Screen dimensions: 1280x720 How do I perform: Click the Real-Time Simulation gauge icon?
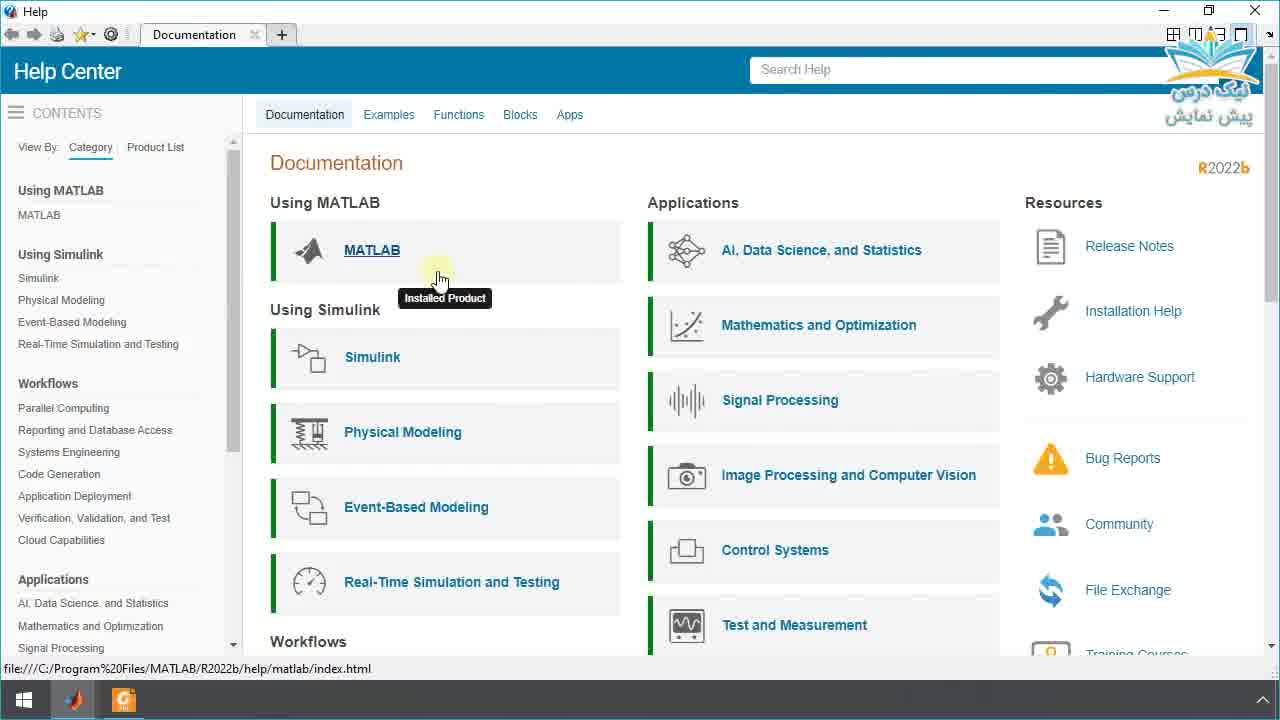click(x=309, y=582)
